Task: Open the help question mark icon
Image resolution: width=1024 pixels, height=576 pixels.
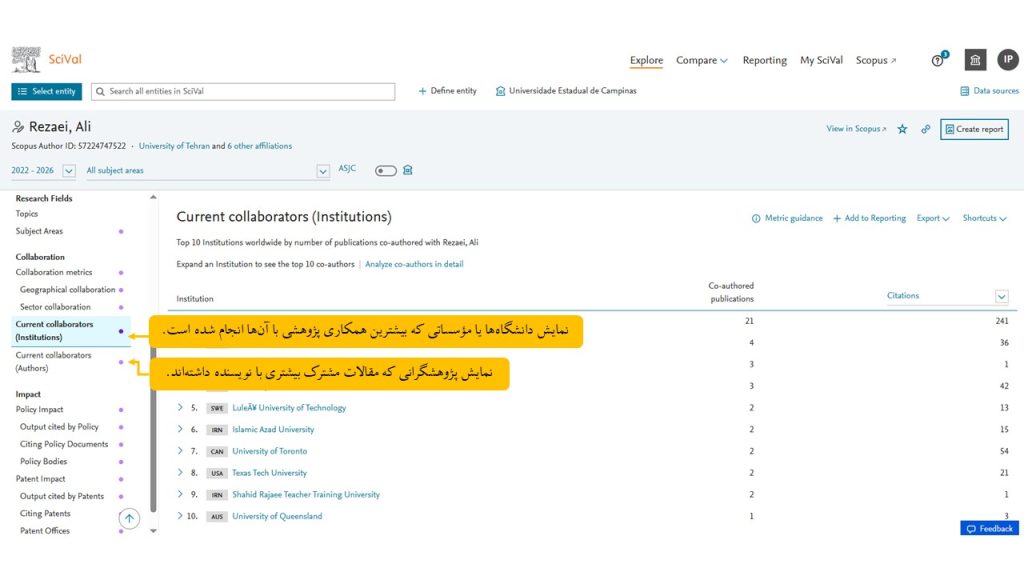Action: [938, 60]
